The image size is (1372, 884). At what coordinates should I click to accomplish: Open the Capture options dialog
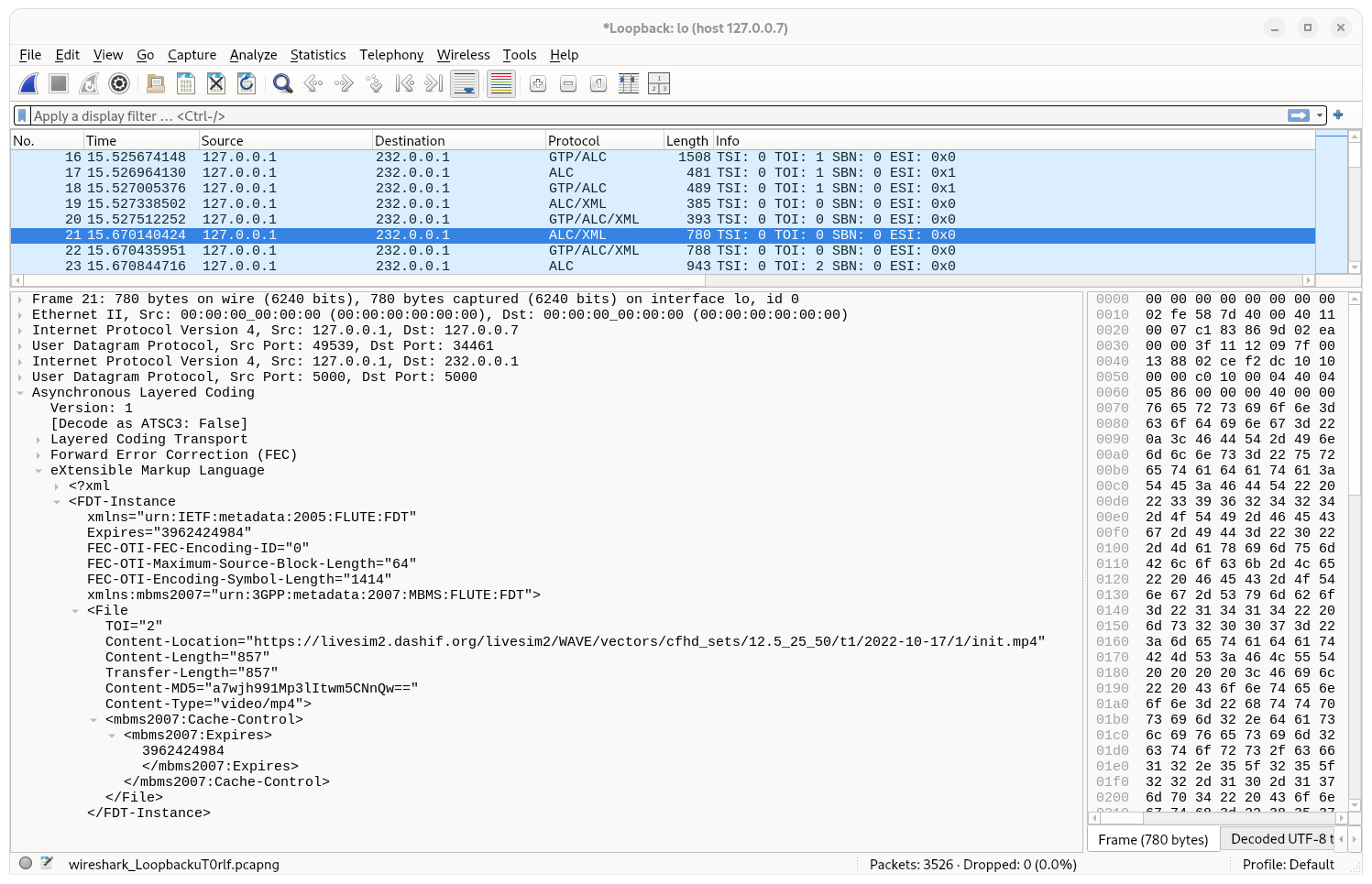pos(119,83)
